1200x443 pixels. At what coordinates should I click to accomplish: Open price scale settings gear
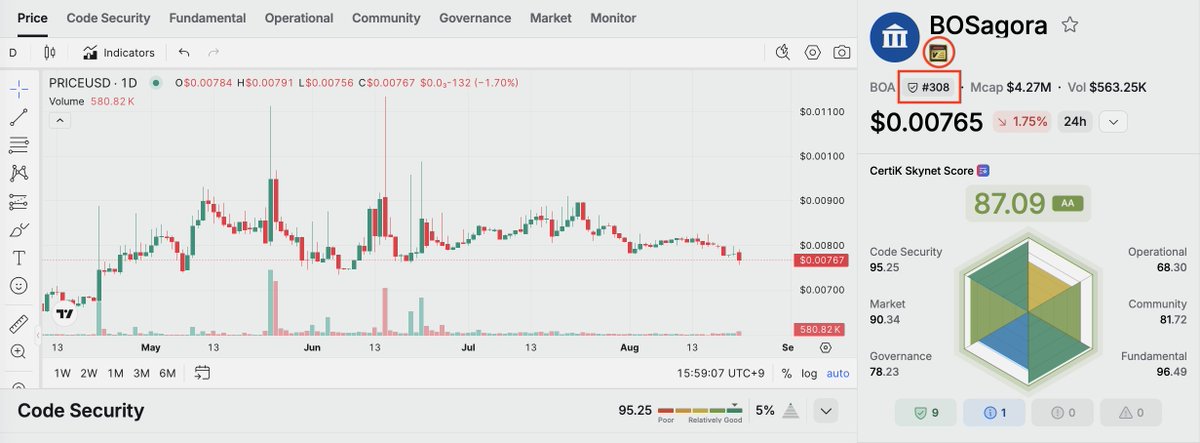pyautogui.click(x=825, y=347)
